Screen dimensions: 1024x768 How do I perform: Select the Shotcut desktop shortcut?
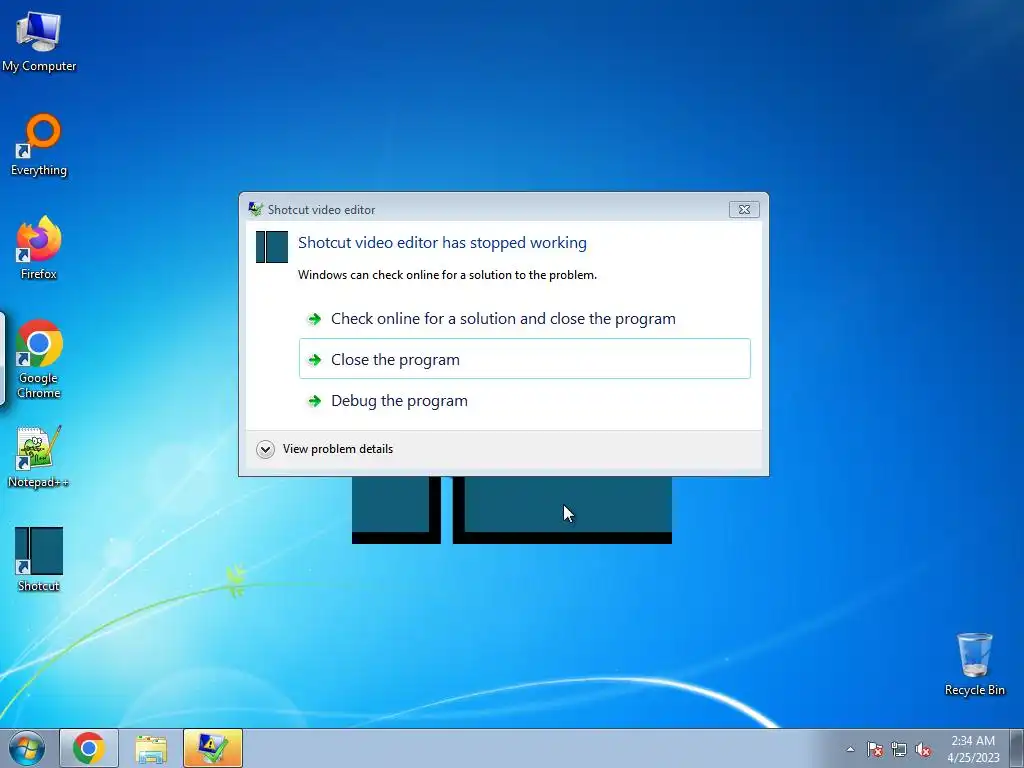[39, 559]
